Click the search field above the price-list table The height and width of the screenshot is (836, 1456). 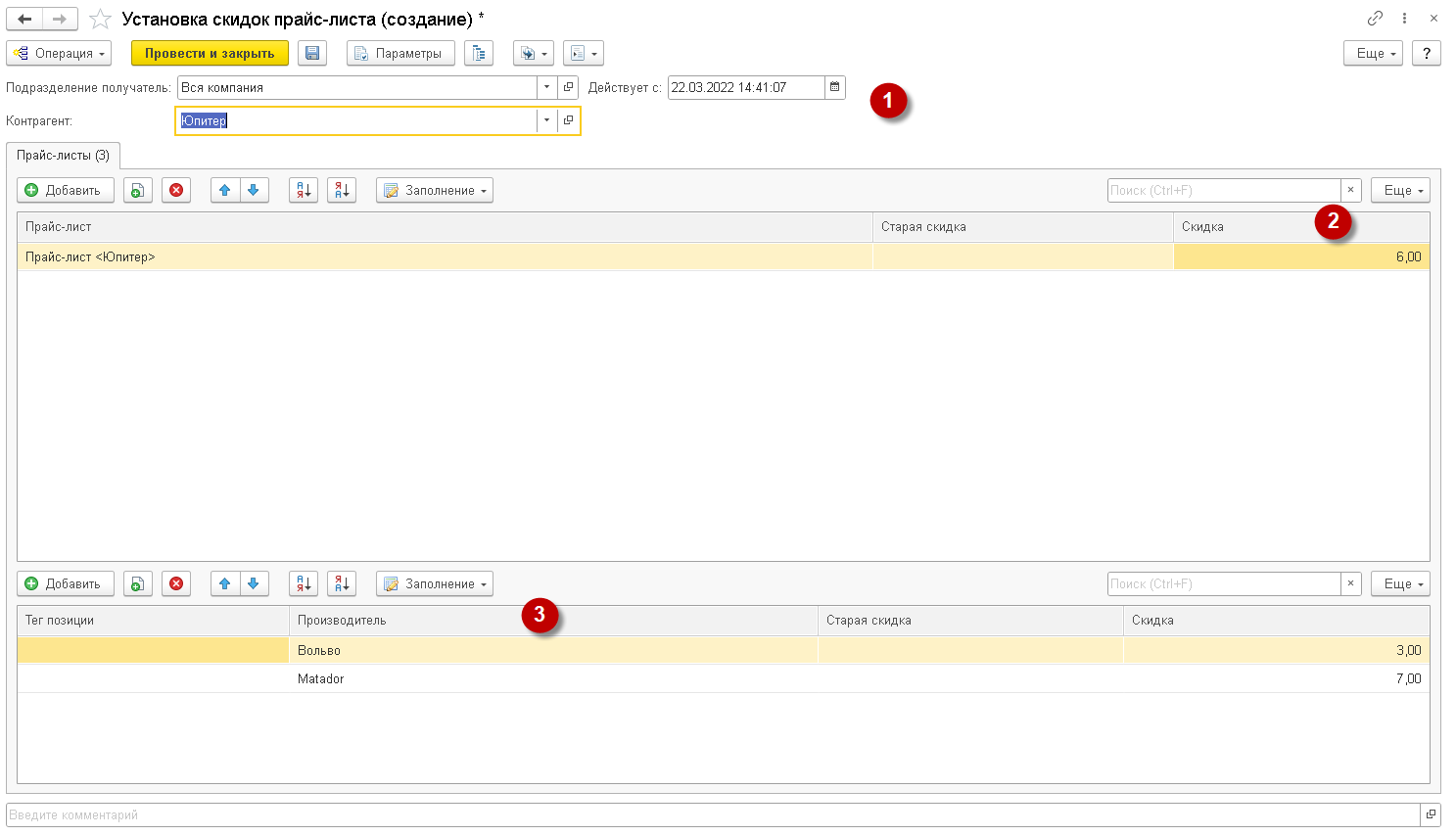click(1224, 190)
